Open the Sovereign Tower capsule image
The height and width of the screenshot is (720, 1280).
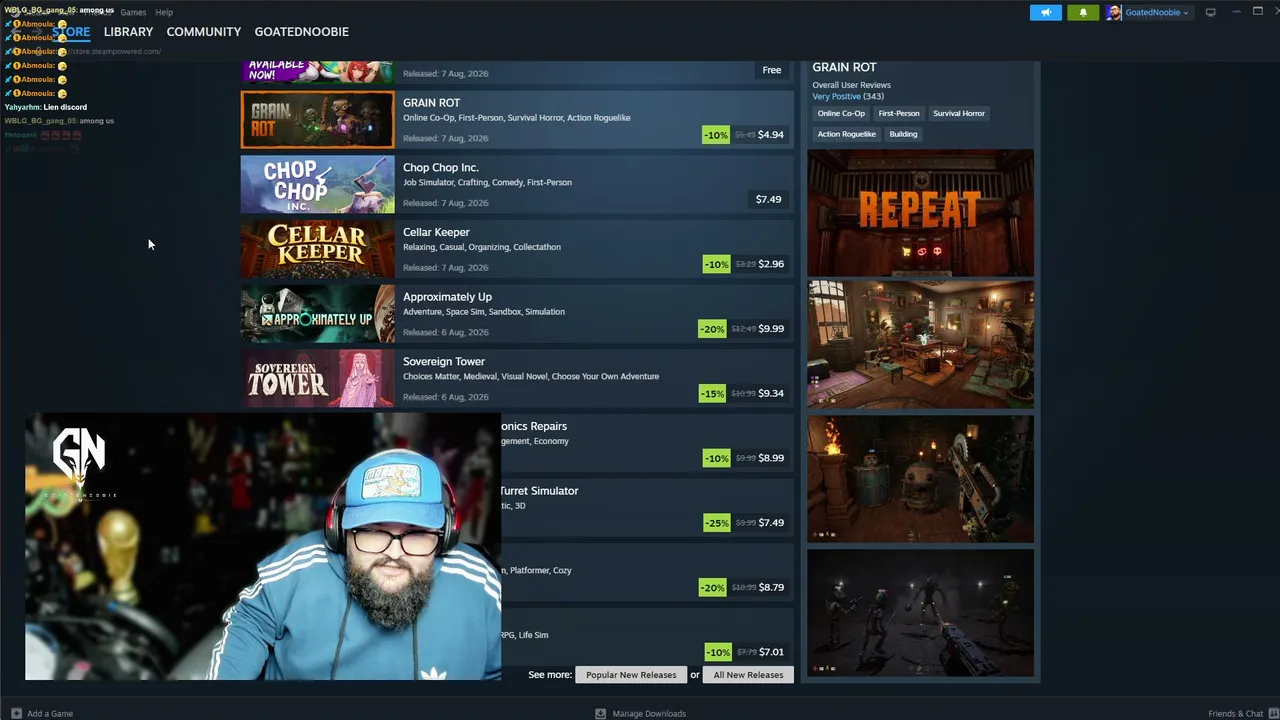318,378
